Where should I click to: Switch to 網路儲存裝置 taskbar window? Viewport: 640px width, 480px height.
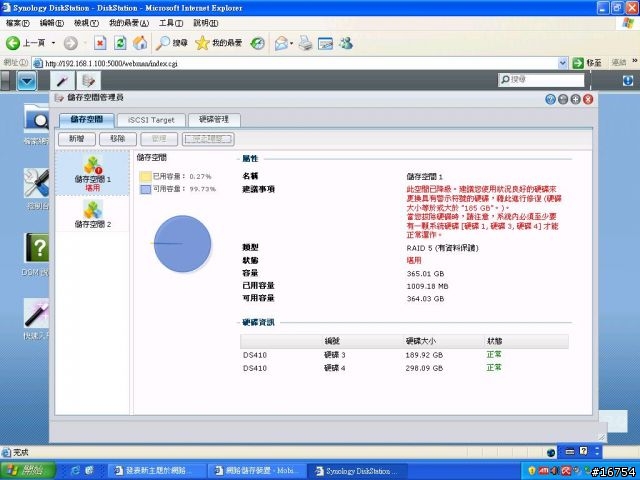(256, 471)
